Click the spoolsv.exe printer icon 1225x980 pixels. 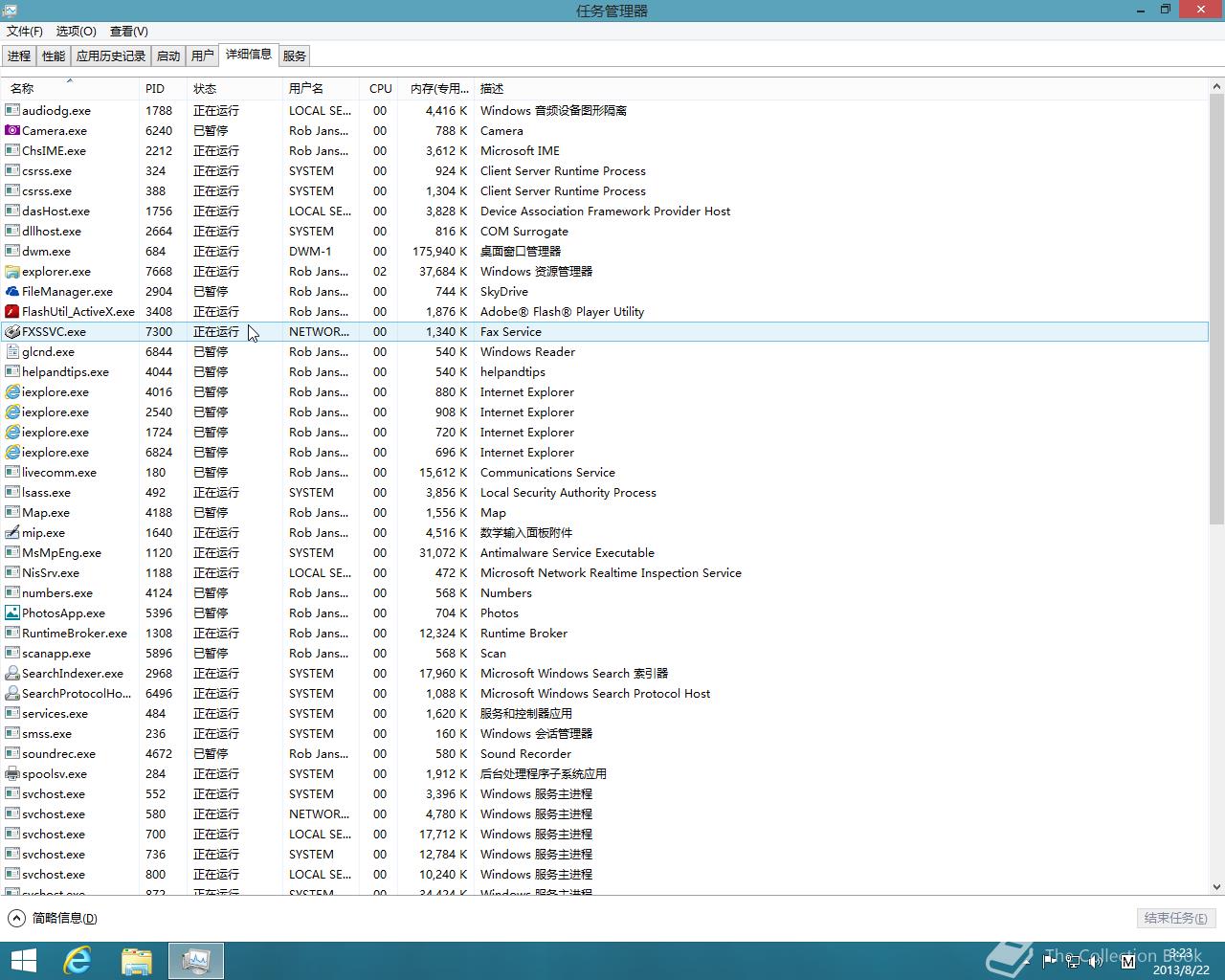(12, 773)
